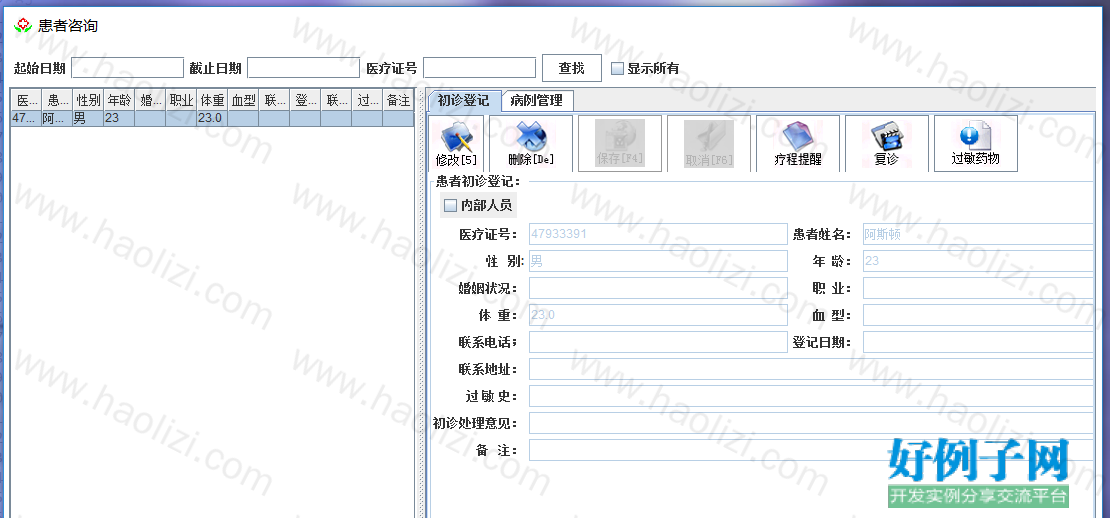This screenshot has height=518, width=1110.
Task: Enable the 显示所有 checkbox
Action: pos(617,69)
